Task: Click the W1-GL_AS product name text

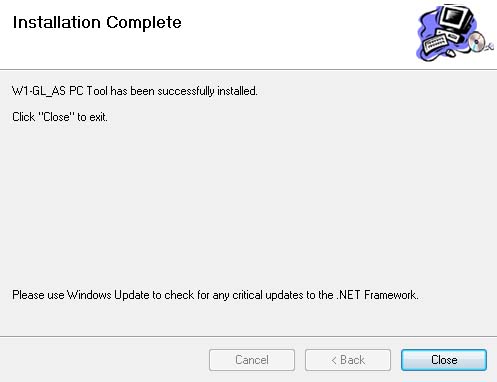Action: (x=39, y=91)
